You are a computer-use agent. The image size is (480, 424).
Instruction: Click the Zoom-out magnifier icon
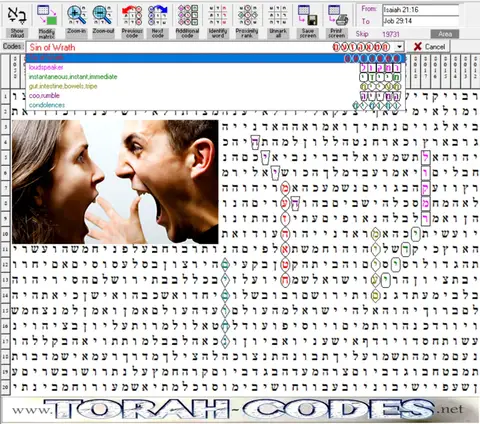click(103, 15)
